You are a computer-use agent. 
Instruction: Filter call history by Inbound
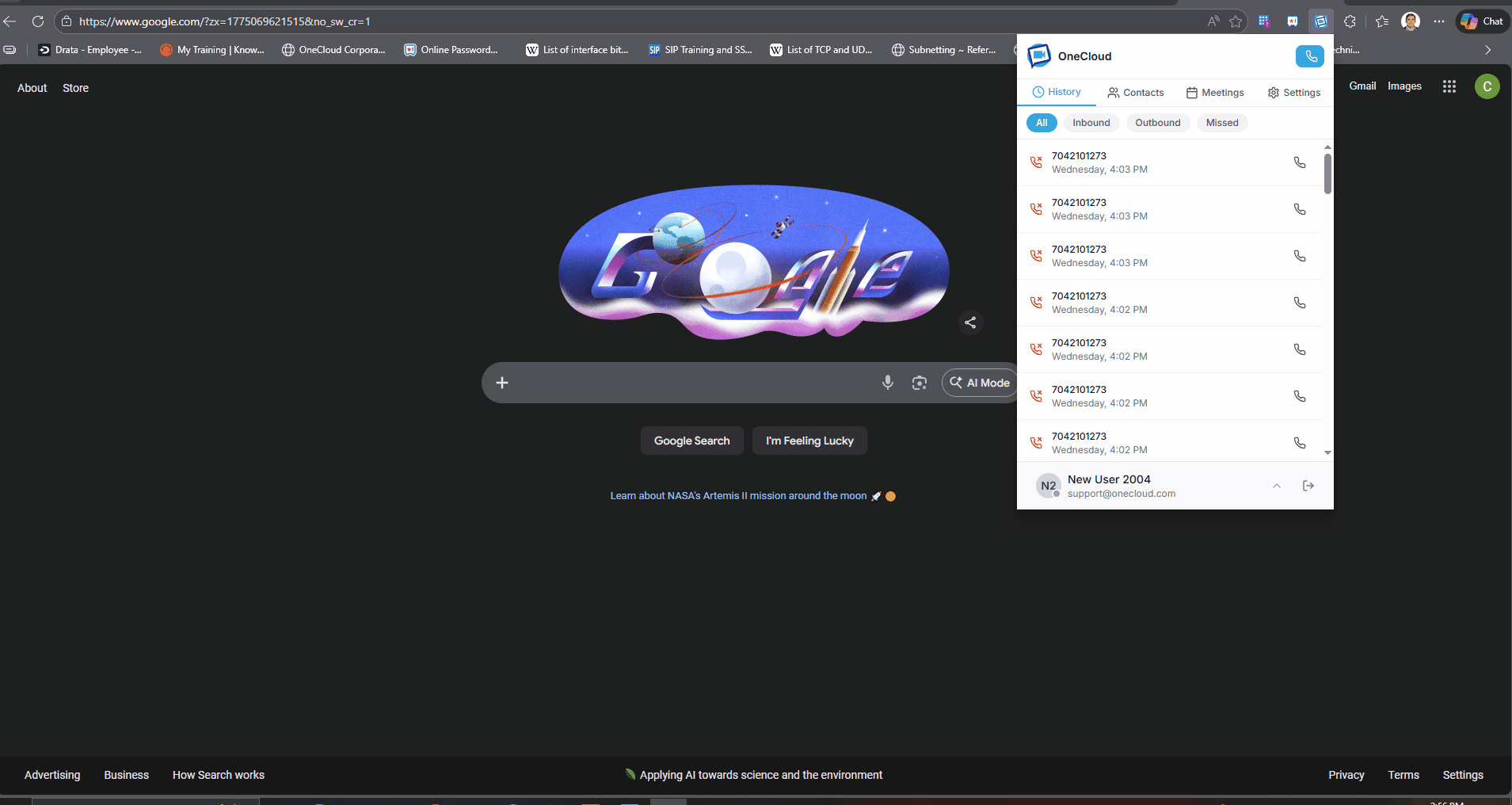[1091, 123]
